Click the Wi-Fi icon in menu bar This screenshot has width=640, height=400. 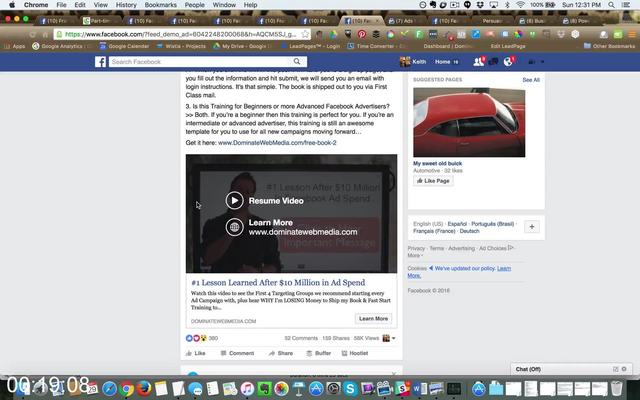coord(520,5)
